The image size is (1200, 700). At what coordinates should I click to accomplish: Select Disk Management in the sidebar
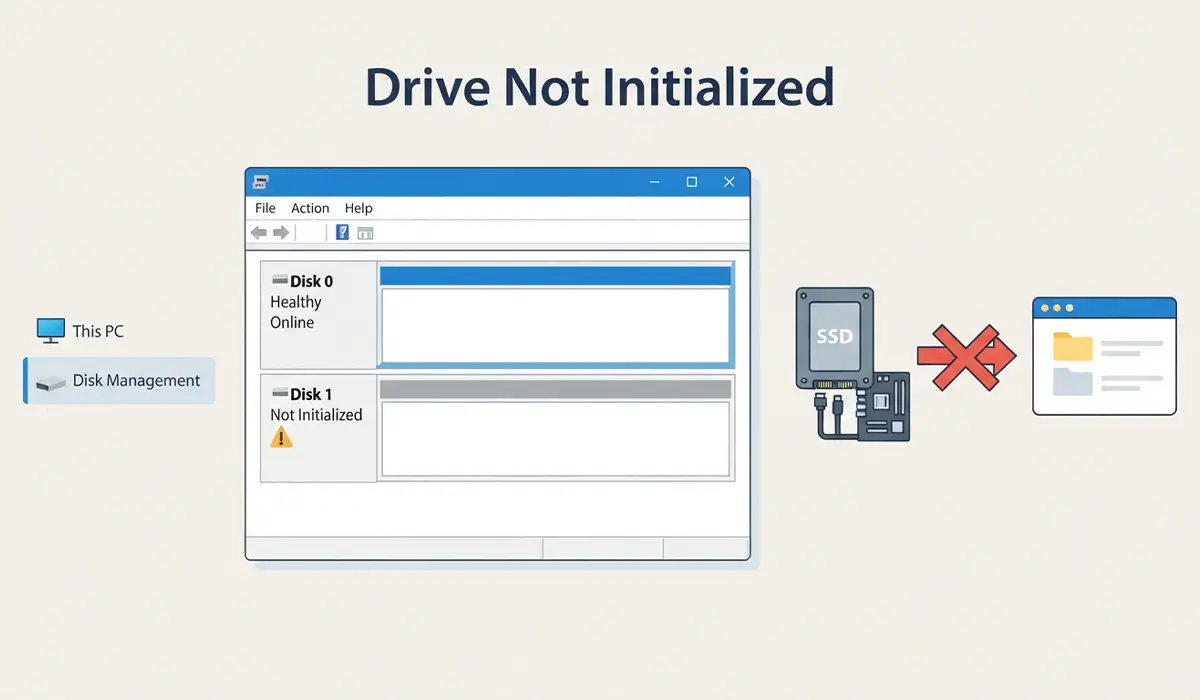click(120, 381)
